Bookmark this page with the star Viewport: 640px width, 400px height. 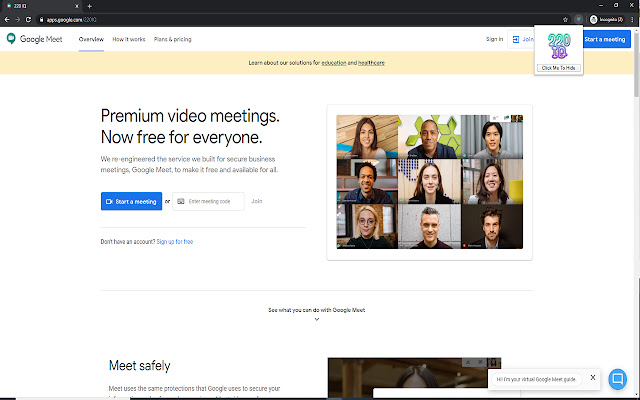565,19
